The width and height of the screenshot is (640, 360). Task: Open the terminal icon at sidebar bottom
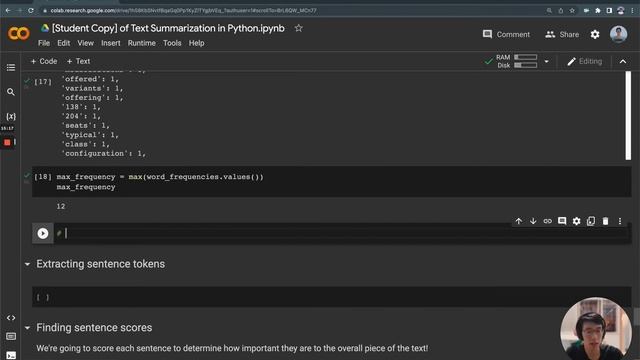pyautogui.click(x=11, y=355)
